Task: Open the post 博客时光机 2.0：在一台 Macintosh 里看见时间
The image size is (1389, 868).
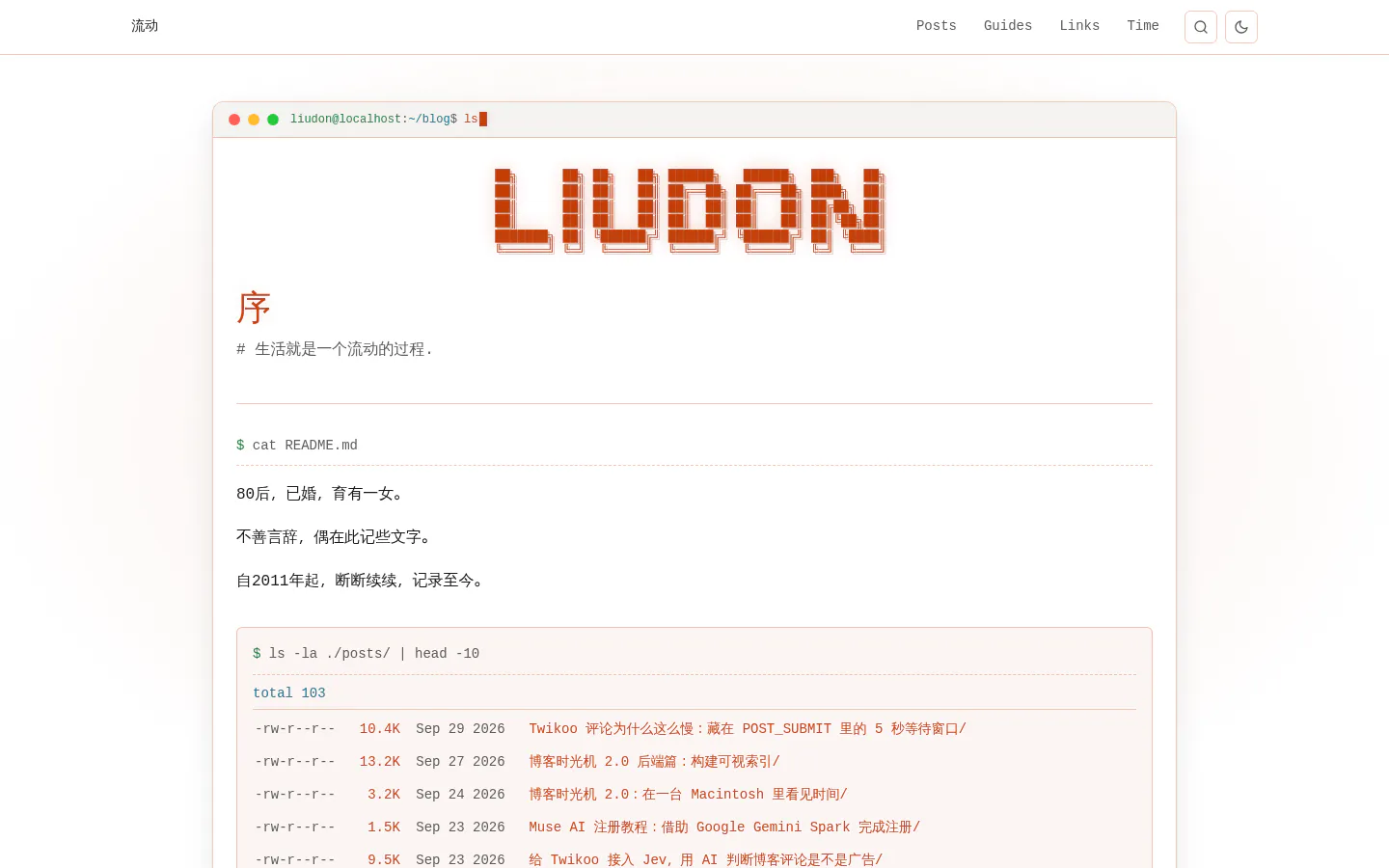Action: click(x=688, y=795)
